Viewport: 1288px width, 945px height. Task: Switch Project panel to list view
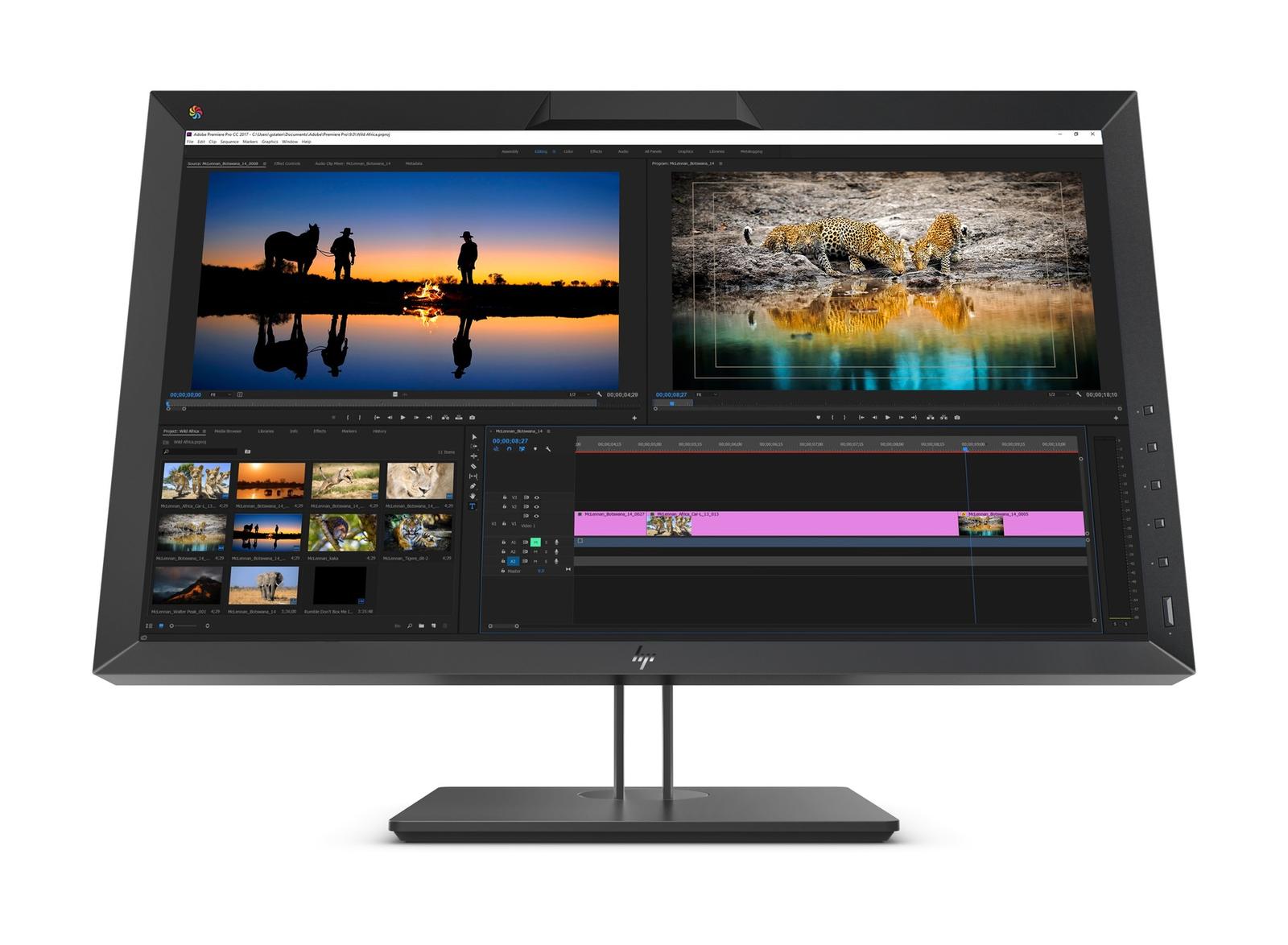150,625
